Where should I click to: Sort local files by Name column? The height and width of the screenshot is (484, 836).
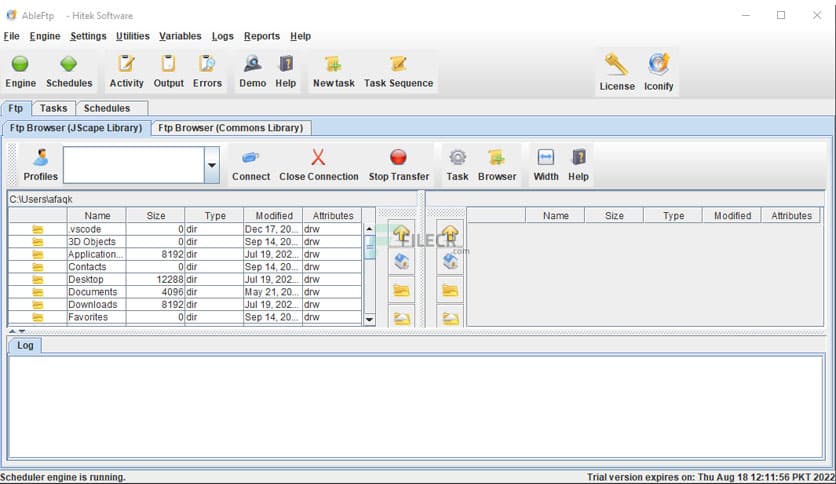pos(97,215)
